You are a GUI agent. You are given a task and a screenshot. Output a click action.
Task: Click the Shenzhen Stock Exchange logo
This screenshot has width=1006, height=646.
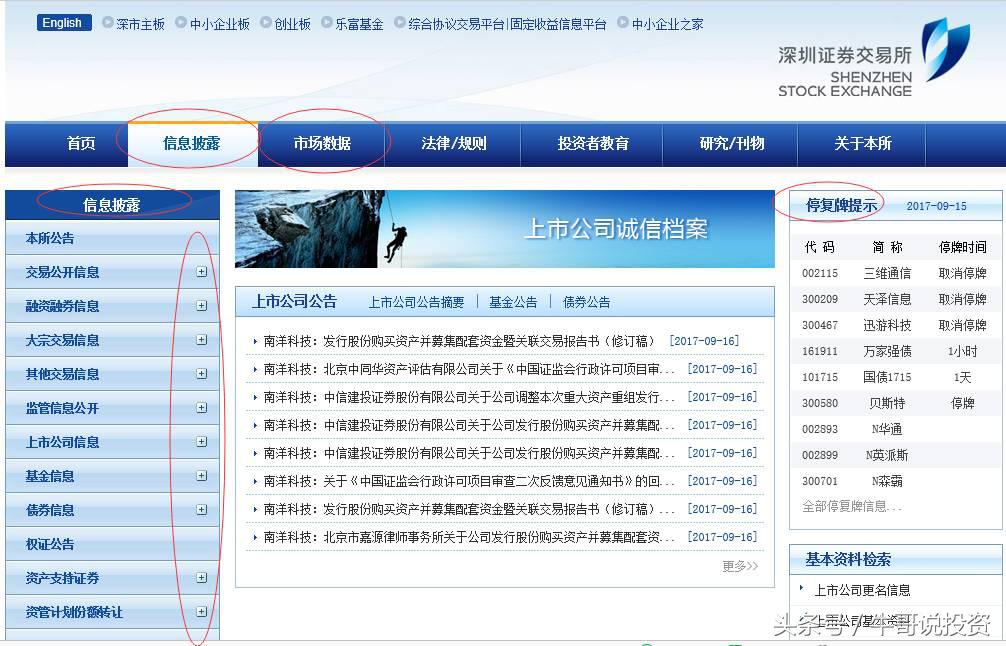[x=873, y=58]
